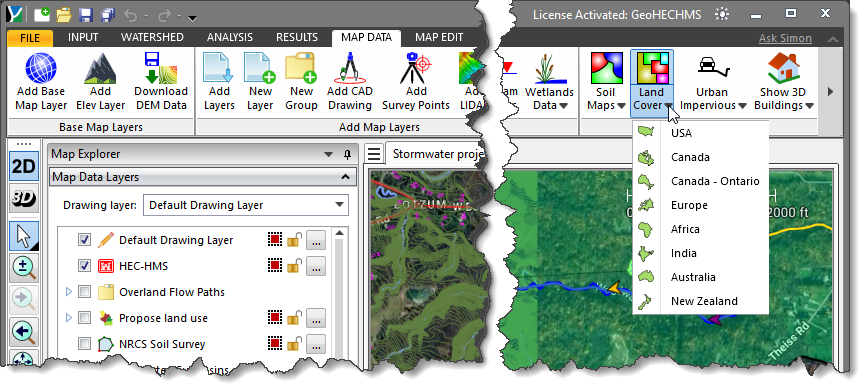Image resolution: width=865 pixels, height=386 pixels.
Task: Click selection color box for HEC-HMS layer
Action: [x=274, y=266]
